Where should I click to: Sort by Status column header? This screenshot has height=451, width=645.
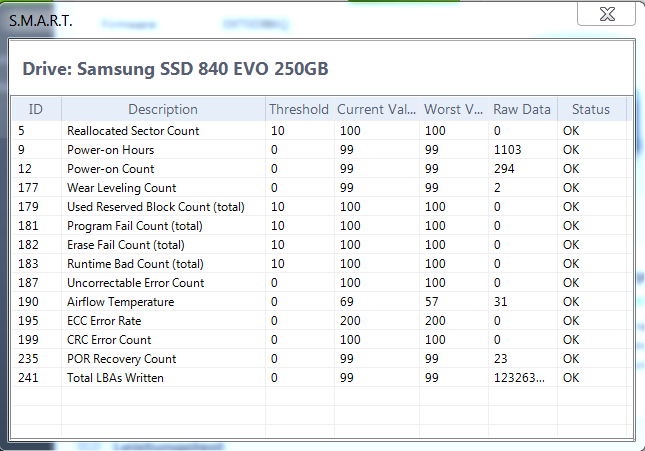click(x=591, y=109)
